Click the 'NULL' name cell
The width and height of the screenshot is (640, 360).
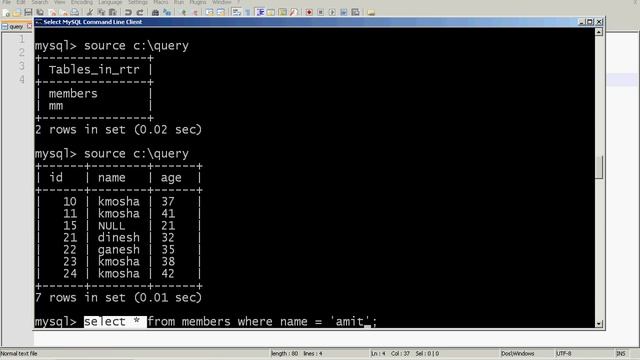pos(111,226)
